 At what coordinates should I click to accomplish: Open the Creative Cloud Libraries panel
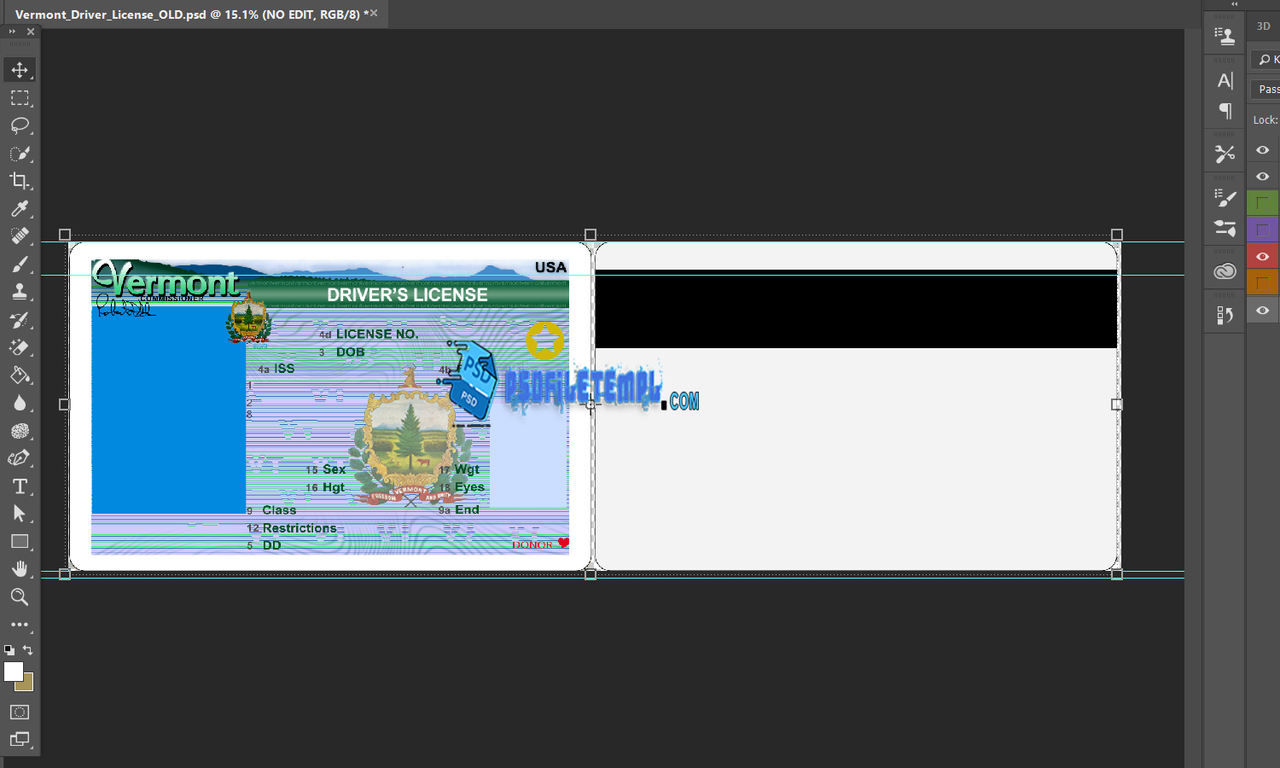pyautogui.click(x=1225, y=271)
